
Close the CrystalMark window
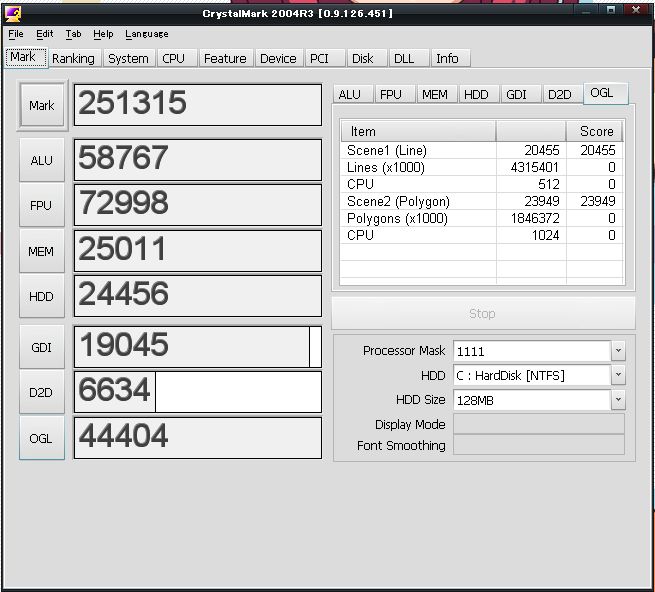(636, 10)
